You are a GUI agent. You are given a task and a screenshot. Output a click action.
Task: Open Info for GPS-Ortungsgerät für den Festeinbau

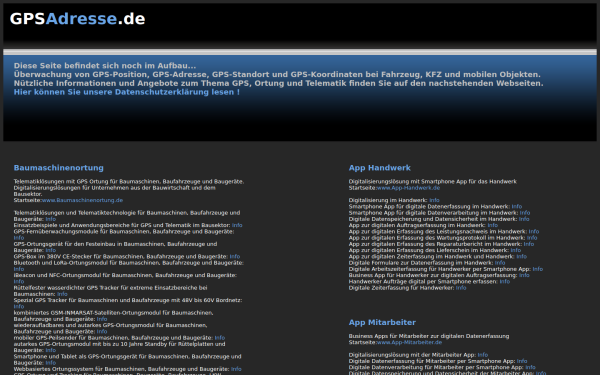point(51,250)
